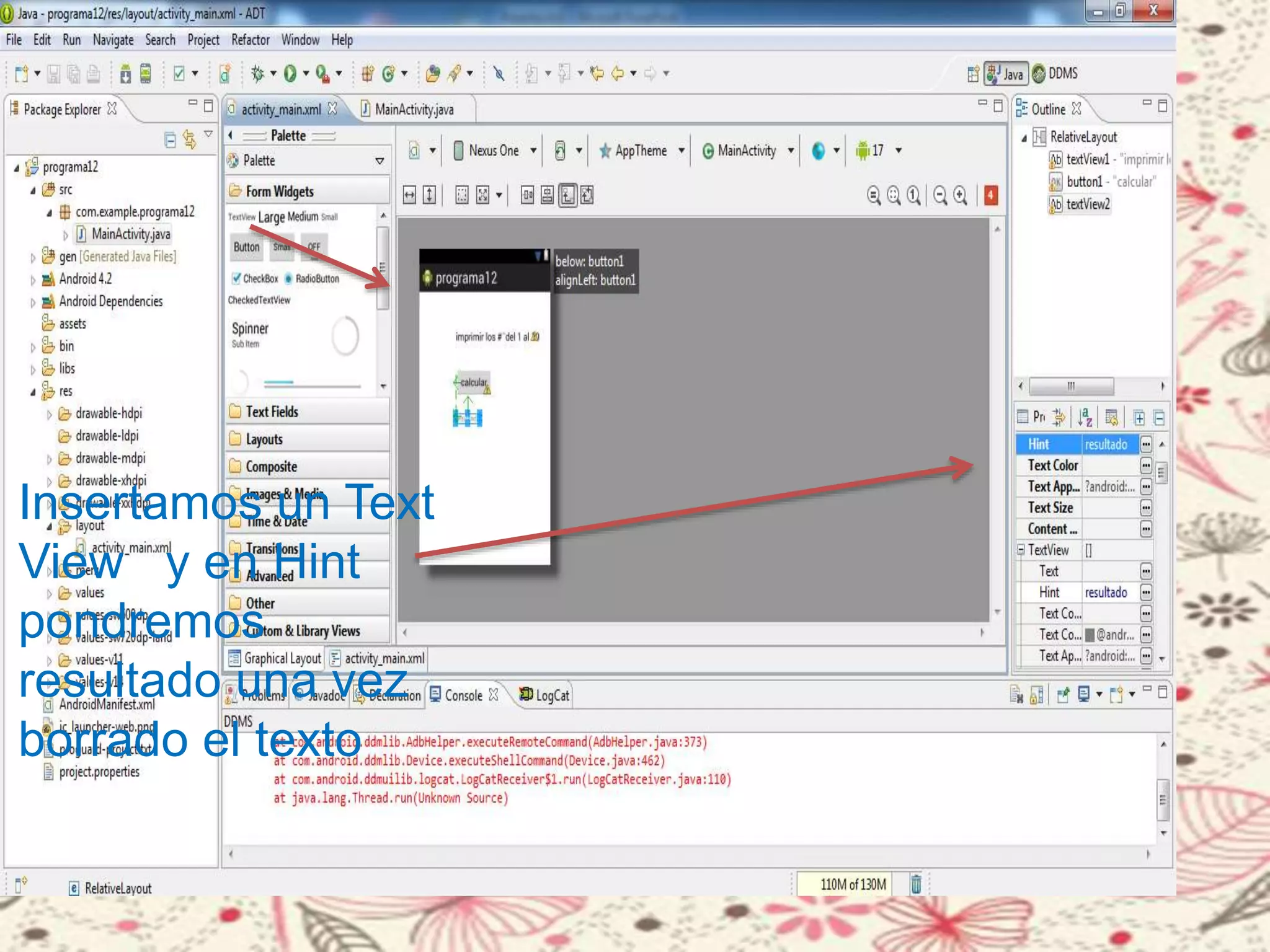Open the Android SDK Manager icon

coord(125,74)
